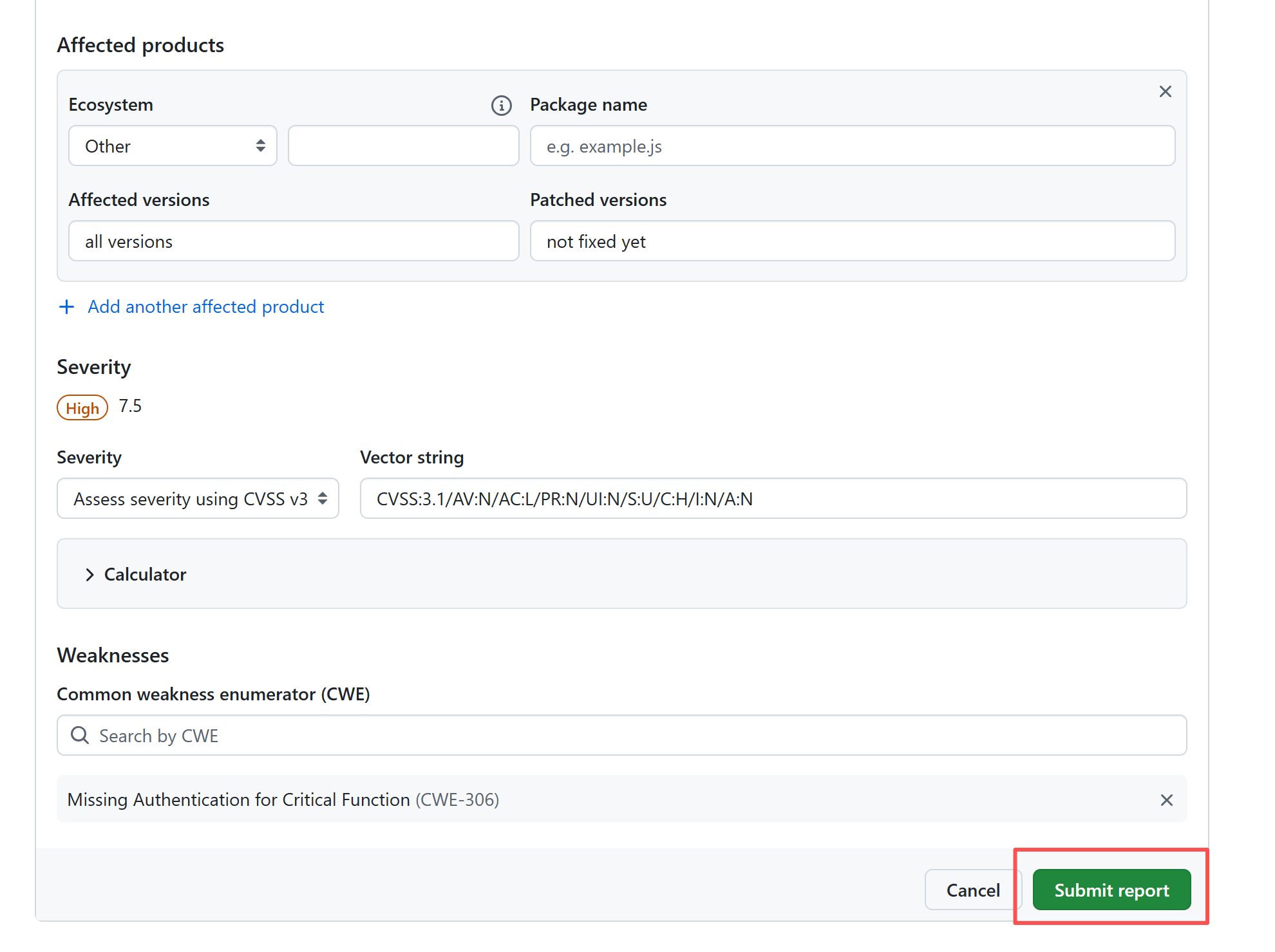Open the Ecosystem dropdown showing Other
Screen dimensions: 1275x952
173,146
